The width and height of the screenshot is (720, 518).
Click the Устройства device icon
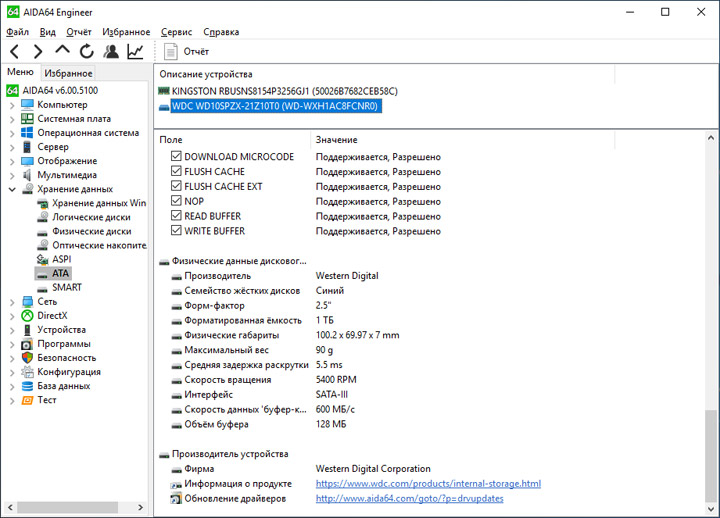point(28,330)
